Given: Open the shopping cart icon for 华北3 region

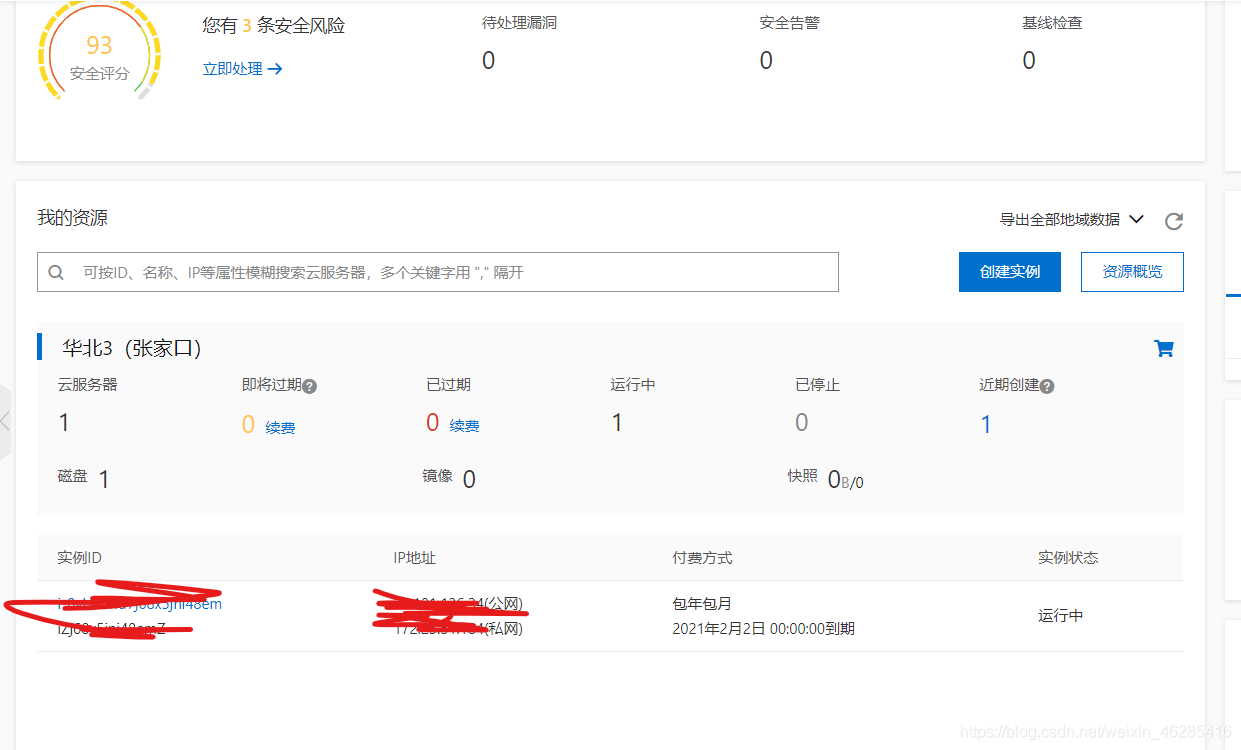Looking at the screenshot, I should pos(1163,348).
